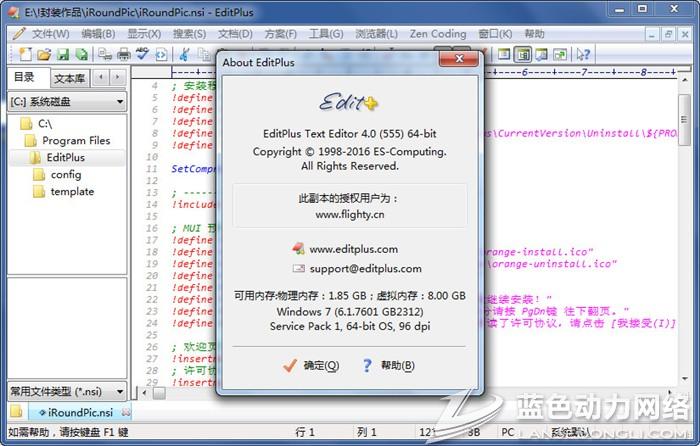
Task: Open the Zen Coding menu
Action: (x=438, y=34)
